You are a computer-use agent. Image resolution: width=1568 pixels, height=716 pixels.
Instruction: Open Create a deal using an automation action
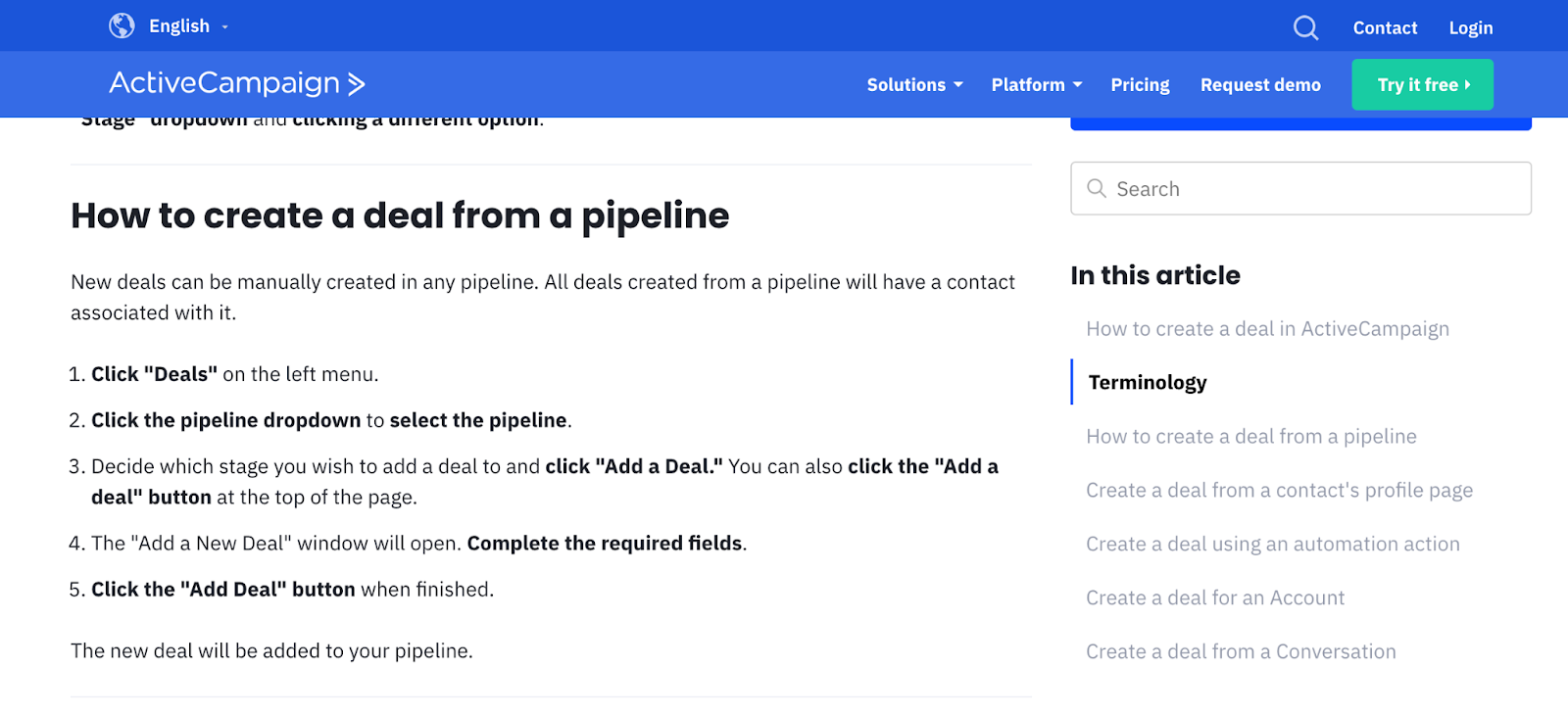coord(1272,544)
